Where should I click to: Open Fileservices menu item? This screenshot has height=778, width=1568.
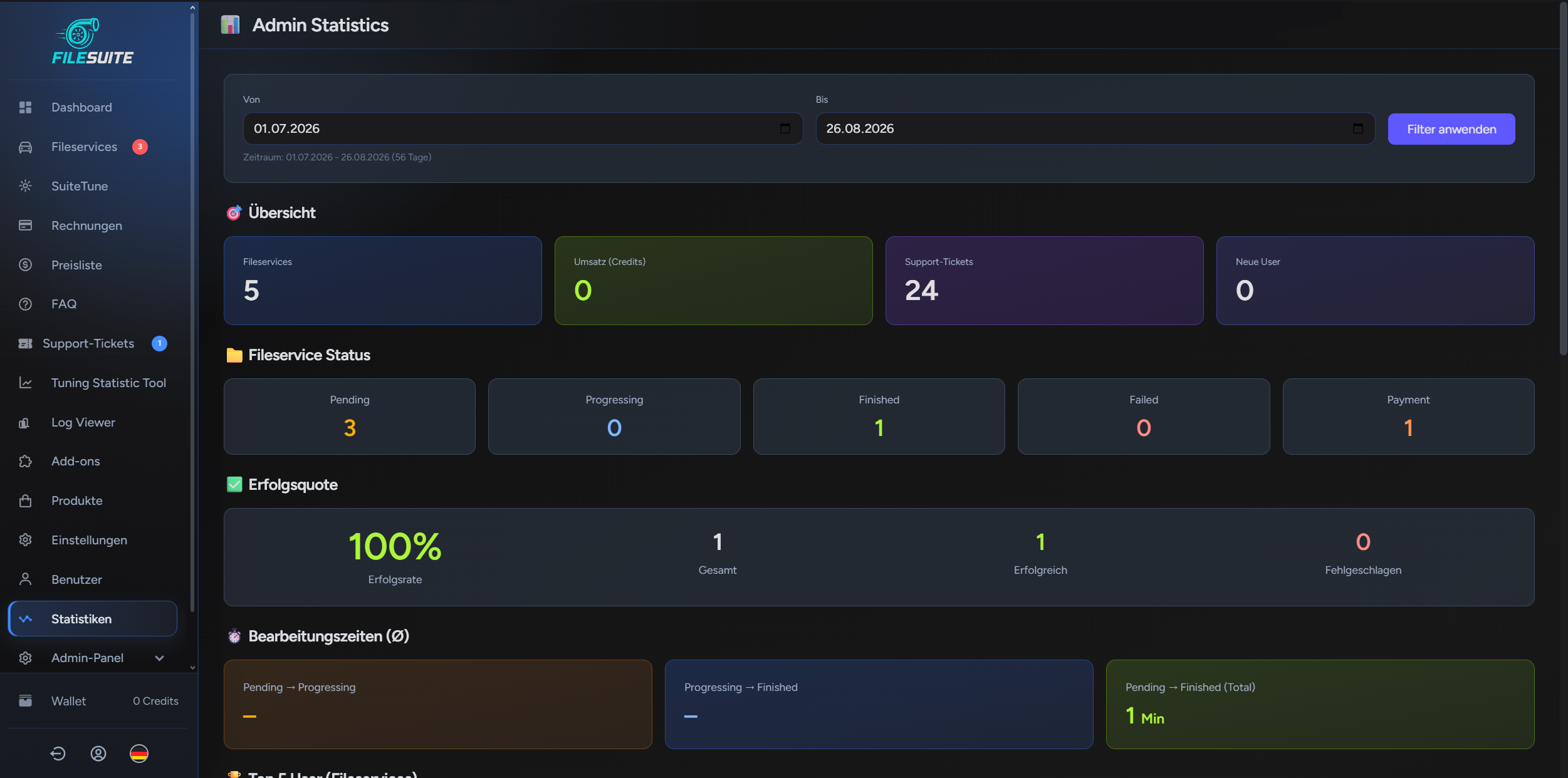93,147
